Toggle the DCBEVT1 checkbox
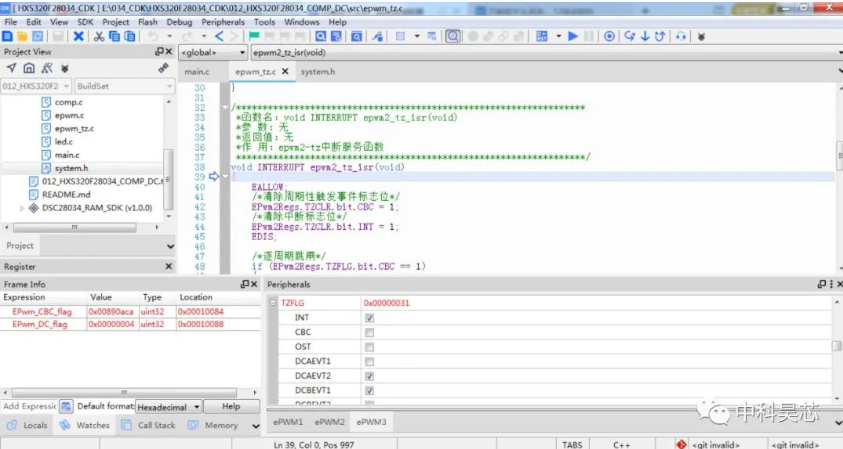The height and width of the screenshot is (449, 843). pos(369,390)
